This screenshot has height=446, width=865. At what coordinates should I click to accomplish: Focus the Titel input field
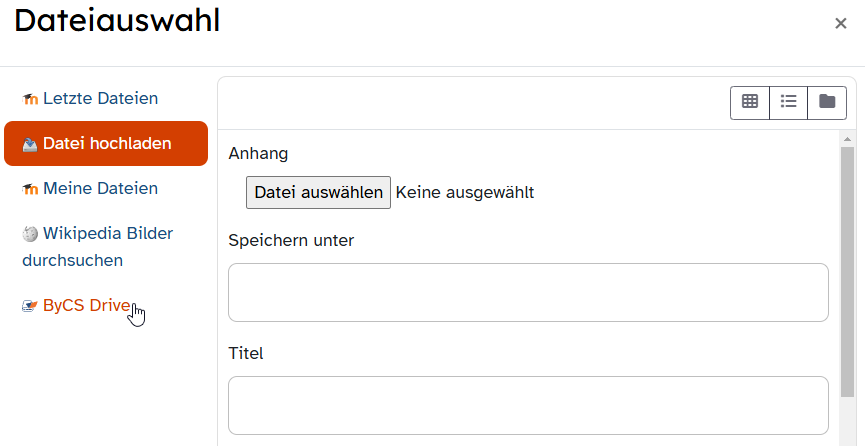[528, 405]
